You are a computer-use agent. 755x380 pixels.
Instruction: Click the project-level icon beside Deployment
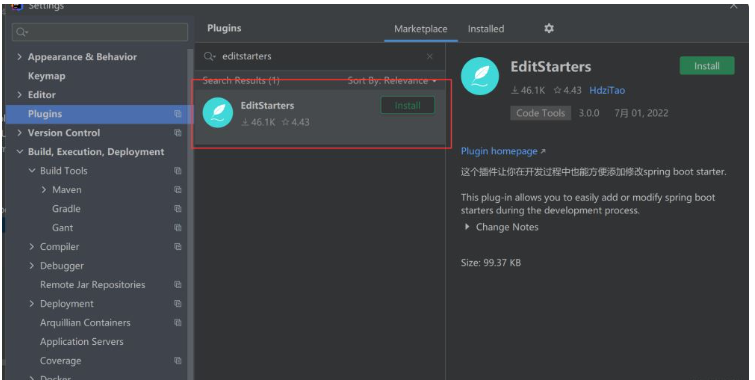[178, 303]
